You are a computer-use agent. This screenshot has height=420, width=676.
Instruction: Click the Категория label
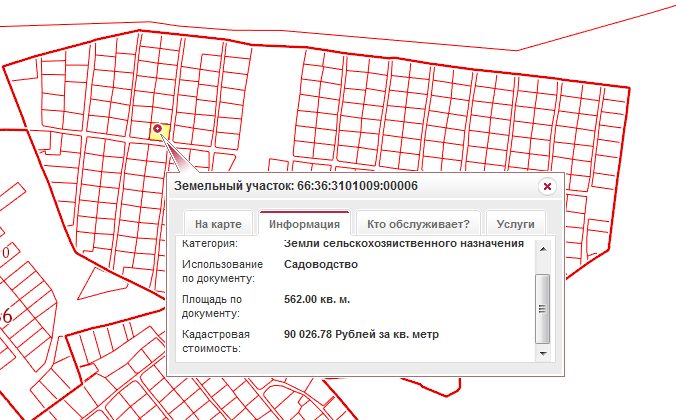coord(210,243)
